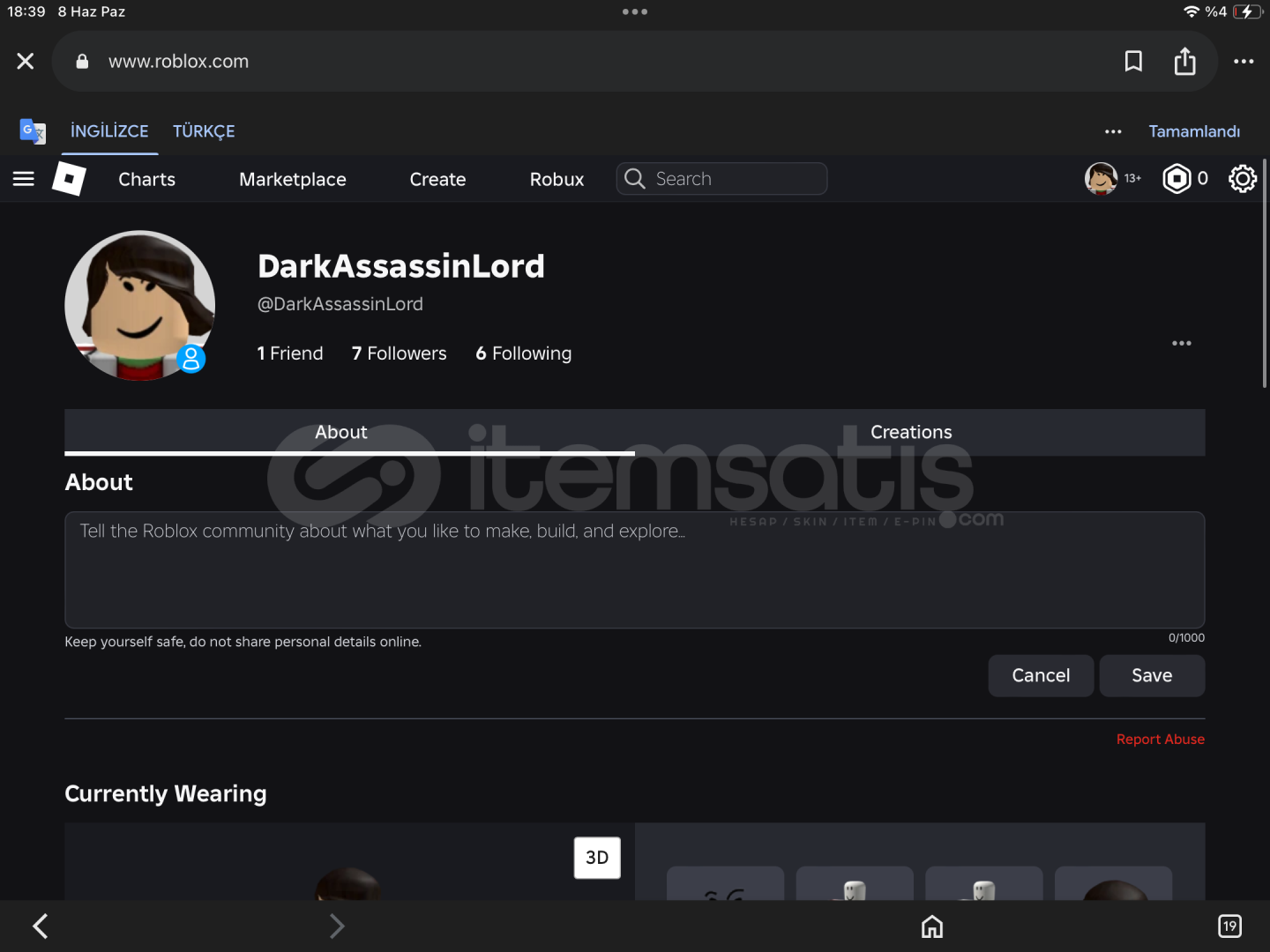Open the avatar icon in the navbar
This screenshot has height=952, width=1270.
coord(1101,179)
